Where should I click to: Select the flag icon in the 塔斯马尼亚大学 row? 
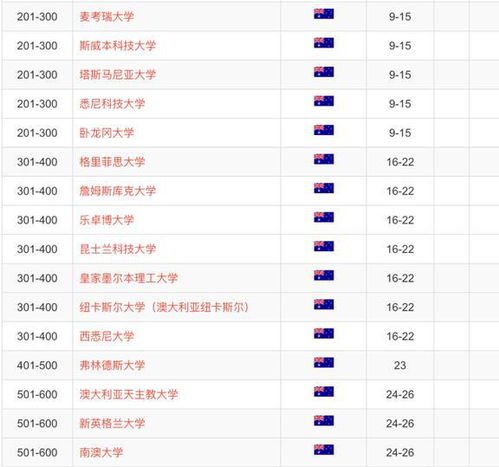(x=324, y=72)
